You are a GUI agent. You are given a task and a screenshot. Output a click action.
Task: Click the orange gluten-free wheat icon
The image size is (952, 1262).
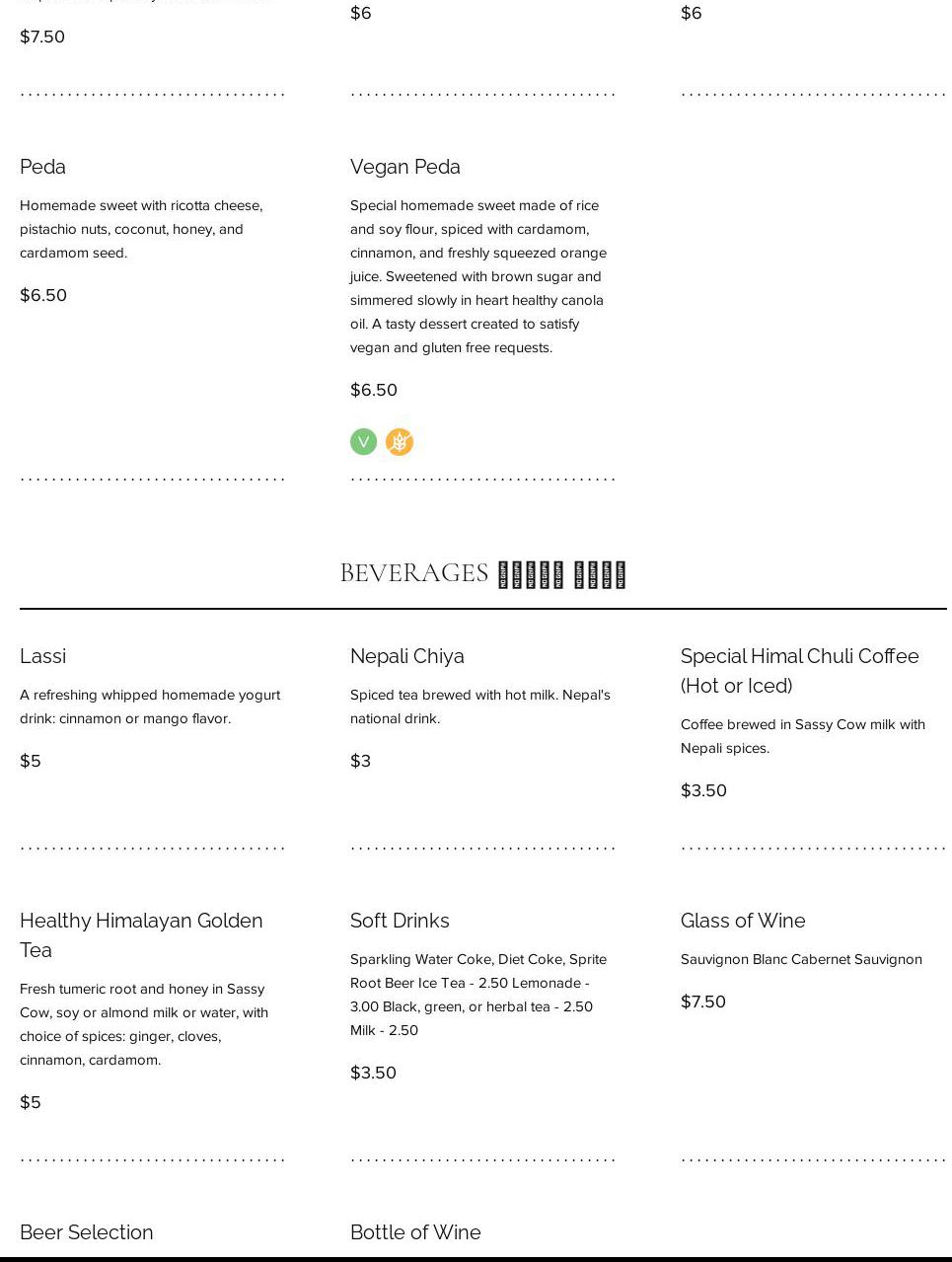(399, 441)
